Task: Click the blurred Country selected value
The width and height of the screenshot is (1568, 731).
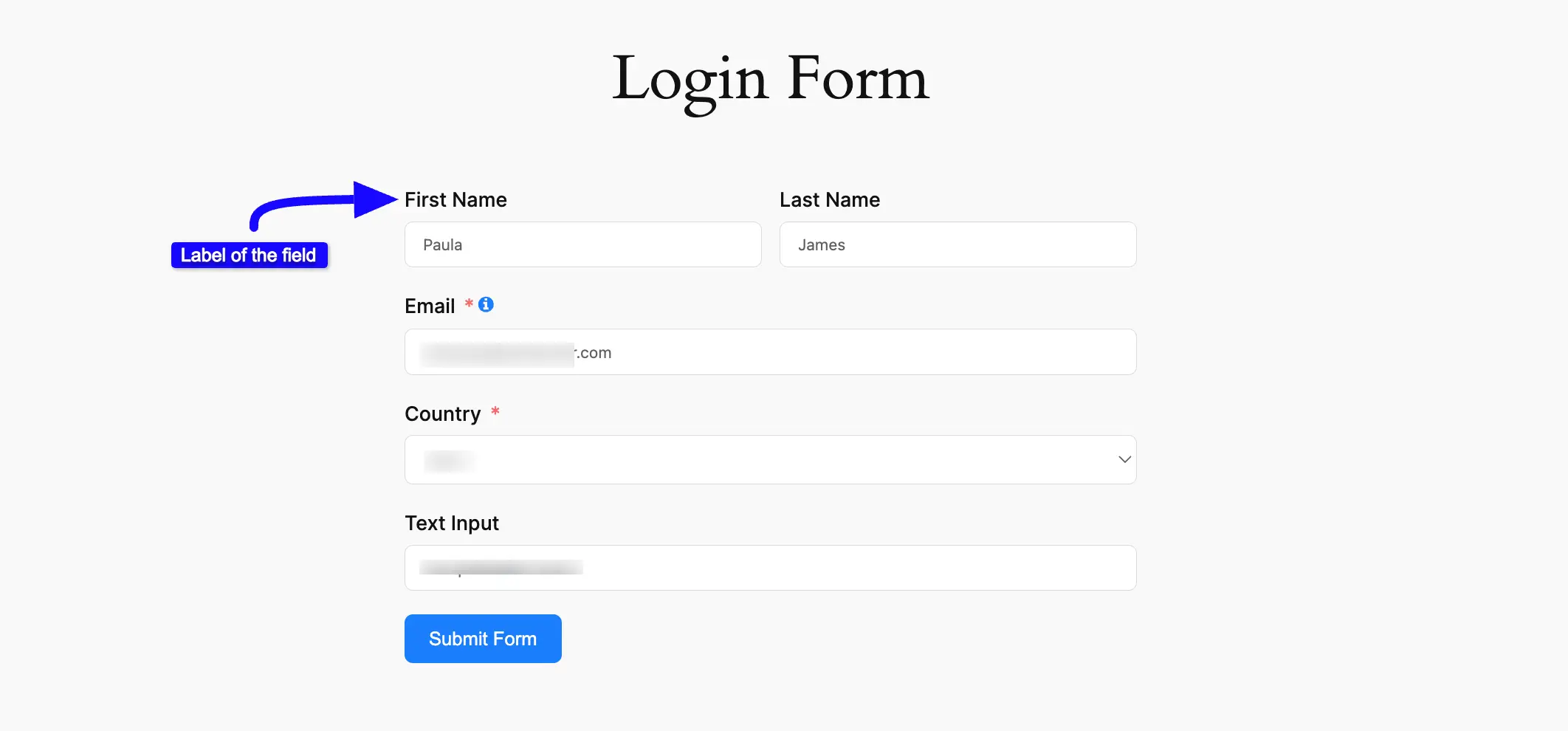Action: pos(449,461)
